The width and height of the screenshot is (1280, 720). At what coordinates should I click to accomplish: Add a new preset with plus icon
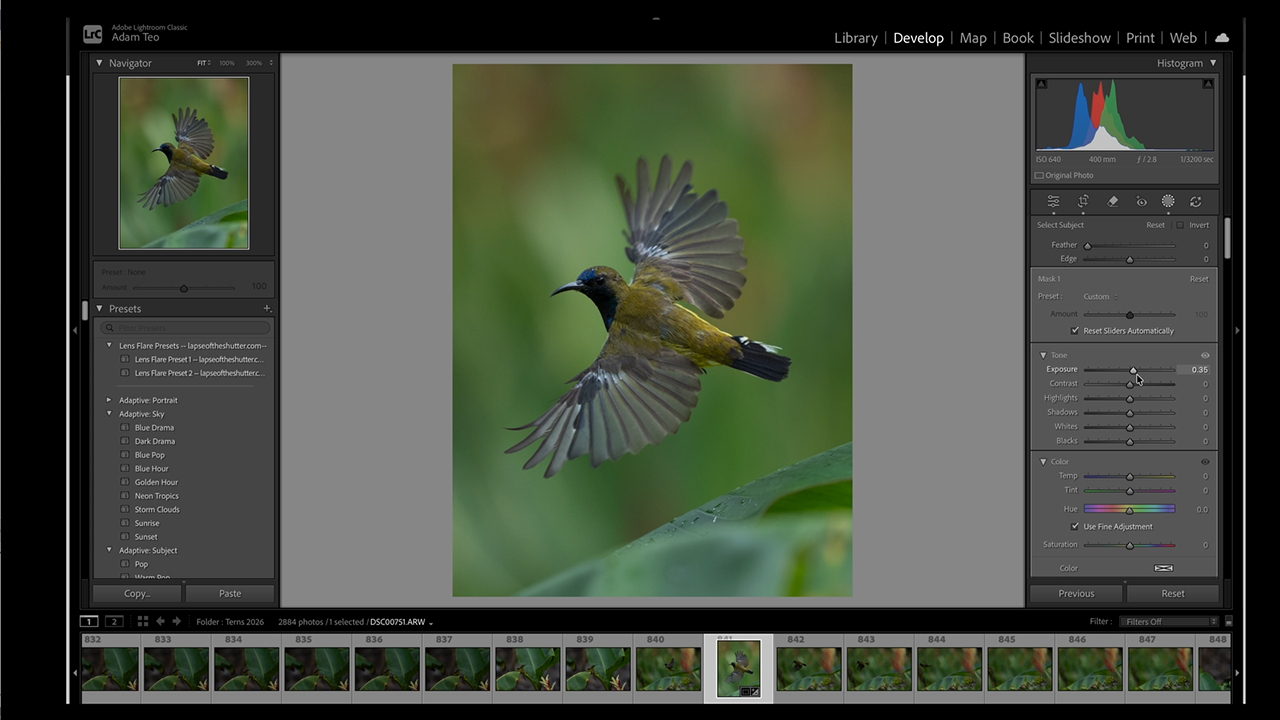tap(267, 309)
